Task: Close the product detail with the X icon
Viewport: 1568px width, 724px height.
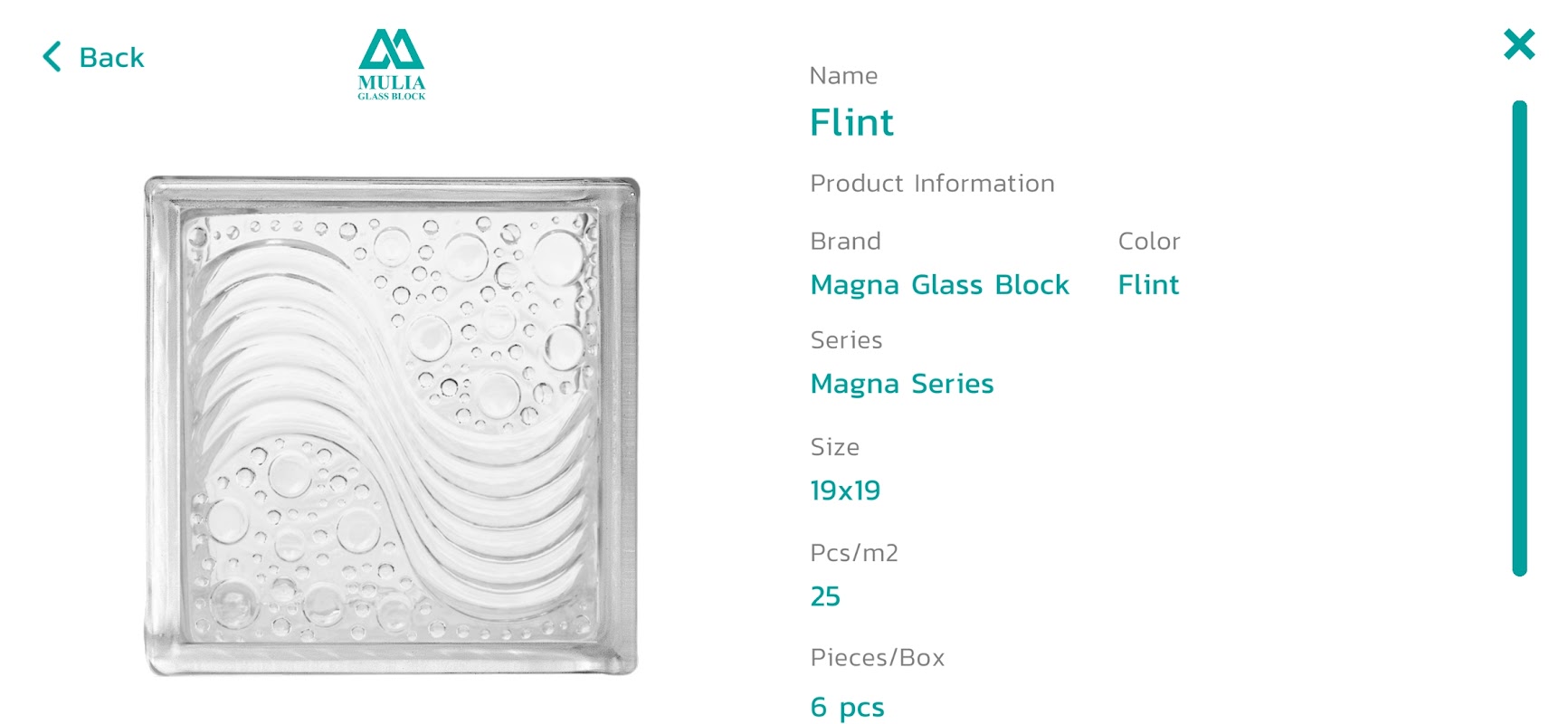Action: (1519, 44)
